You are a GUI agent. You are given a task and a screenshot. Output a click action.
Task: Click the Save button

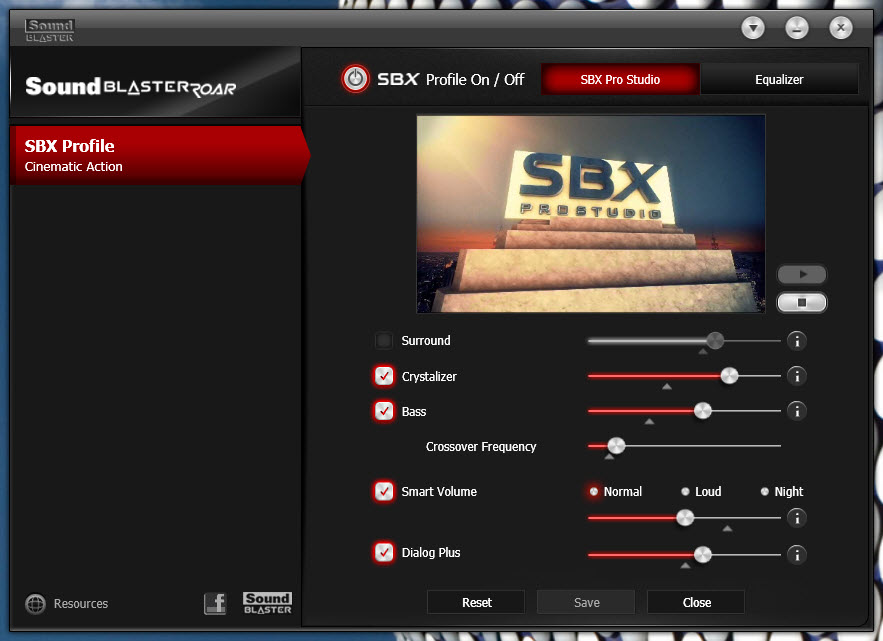[x=586, y=603]
